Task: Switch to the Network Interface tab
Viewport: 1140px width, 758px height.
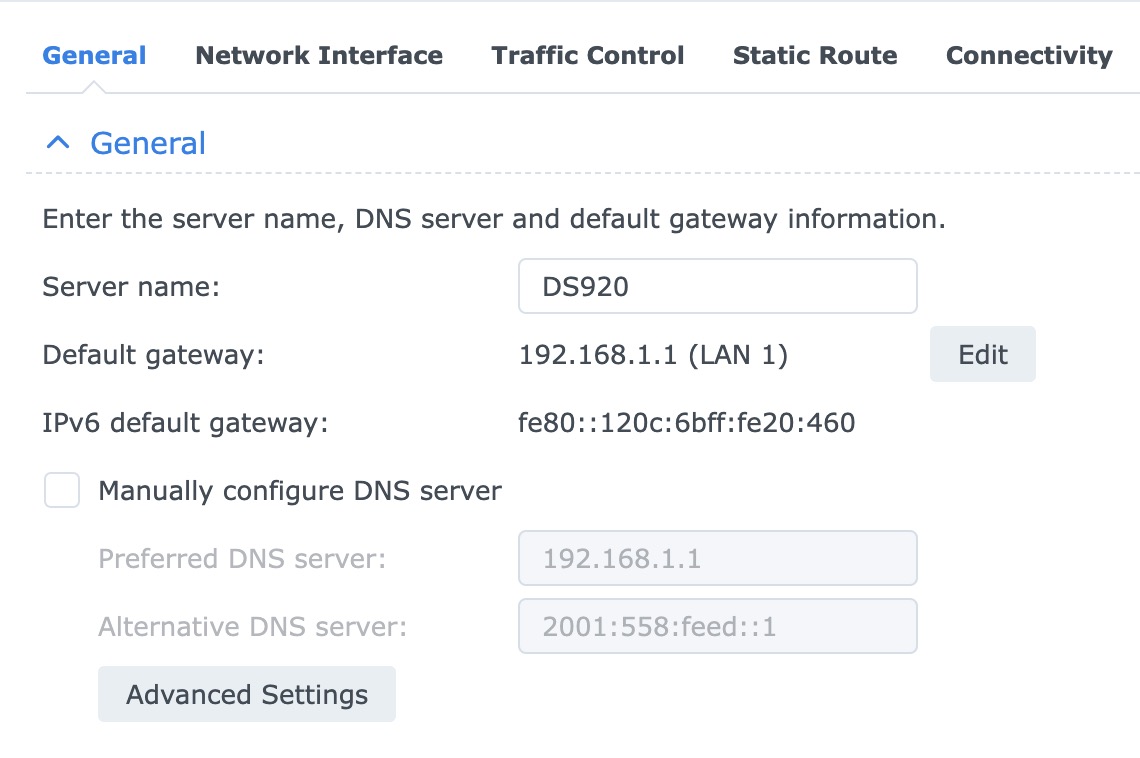Action: tap(319, 56)
